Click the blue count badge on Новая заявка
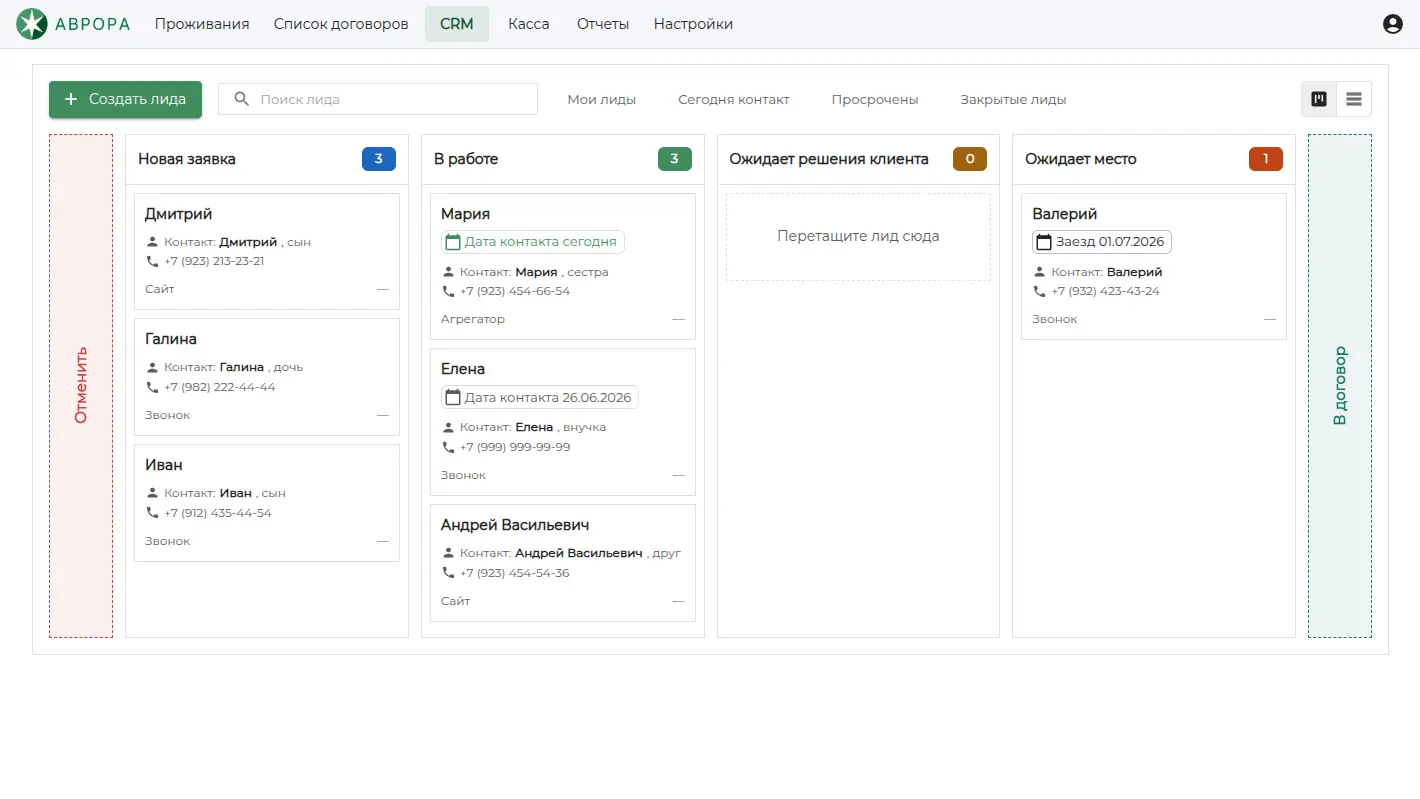Image resolution: width=1420 pixels, height=799 pixels. pyautogui.click(x=379, y=159)
